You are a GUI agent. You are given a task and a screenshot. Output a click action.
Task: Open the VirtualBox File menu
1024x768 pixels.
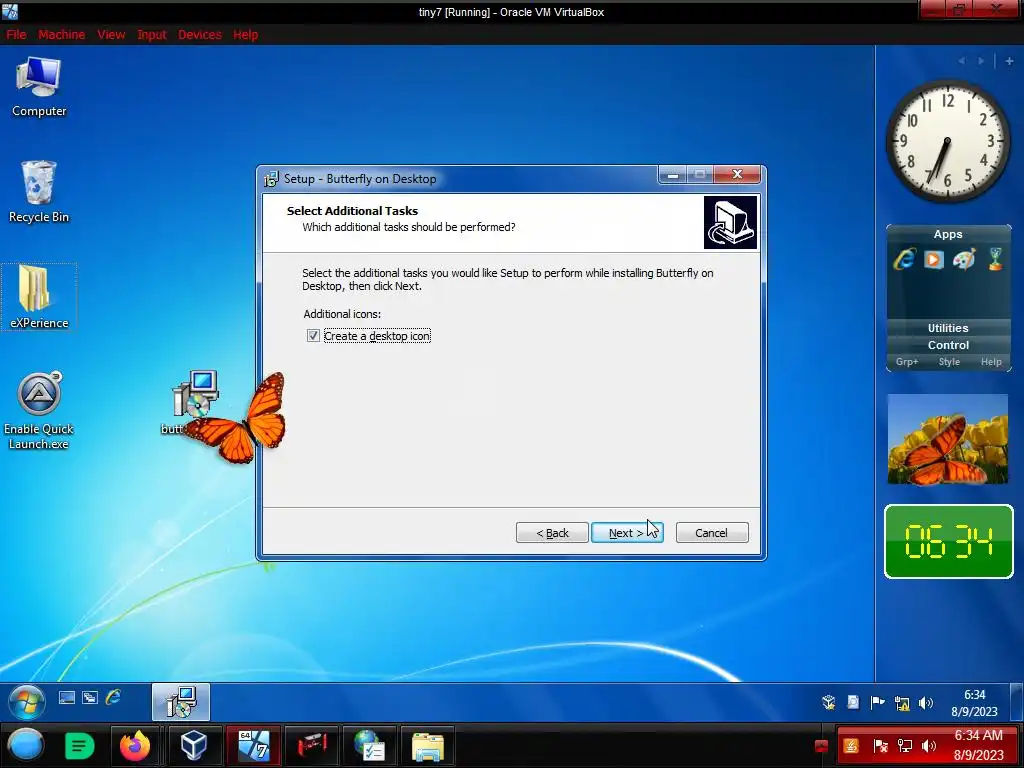click(16, 35)
